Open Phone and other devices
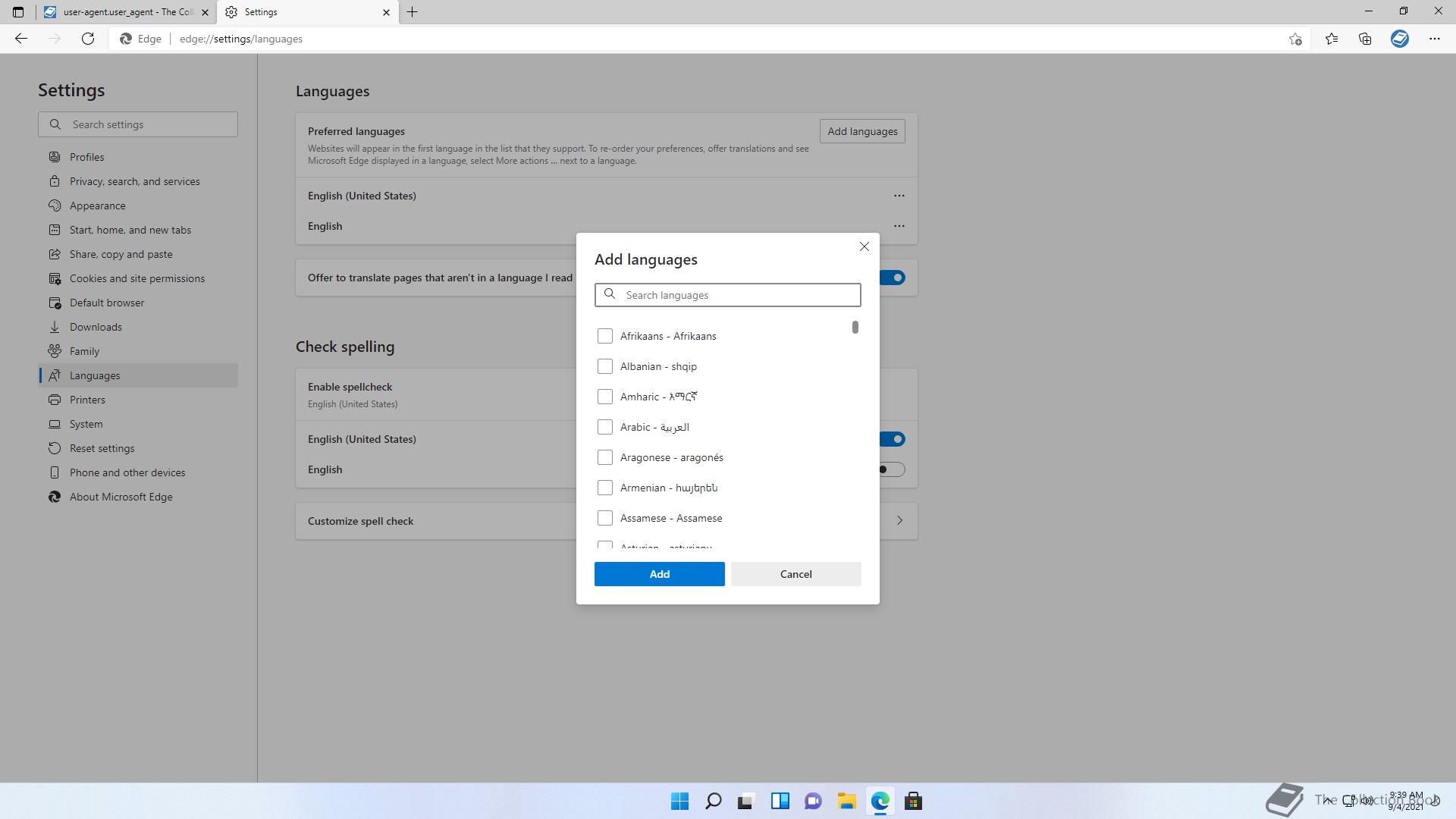This screenshot has height=819, width=1456. 138,472
